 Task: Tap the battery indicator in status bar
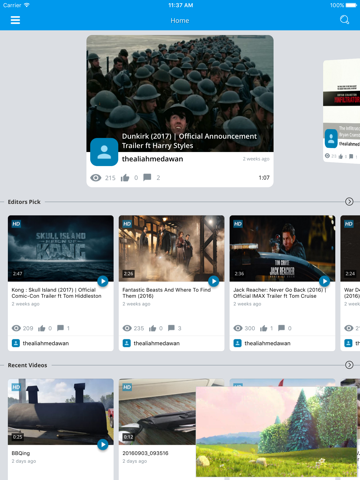coord(351,5)
